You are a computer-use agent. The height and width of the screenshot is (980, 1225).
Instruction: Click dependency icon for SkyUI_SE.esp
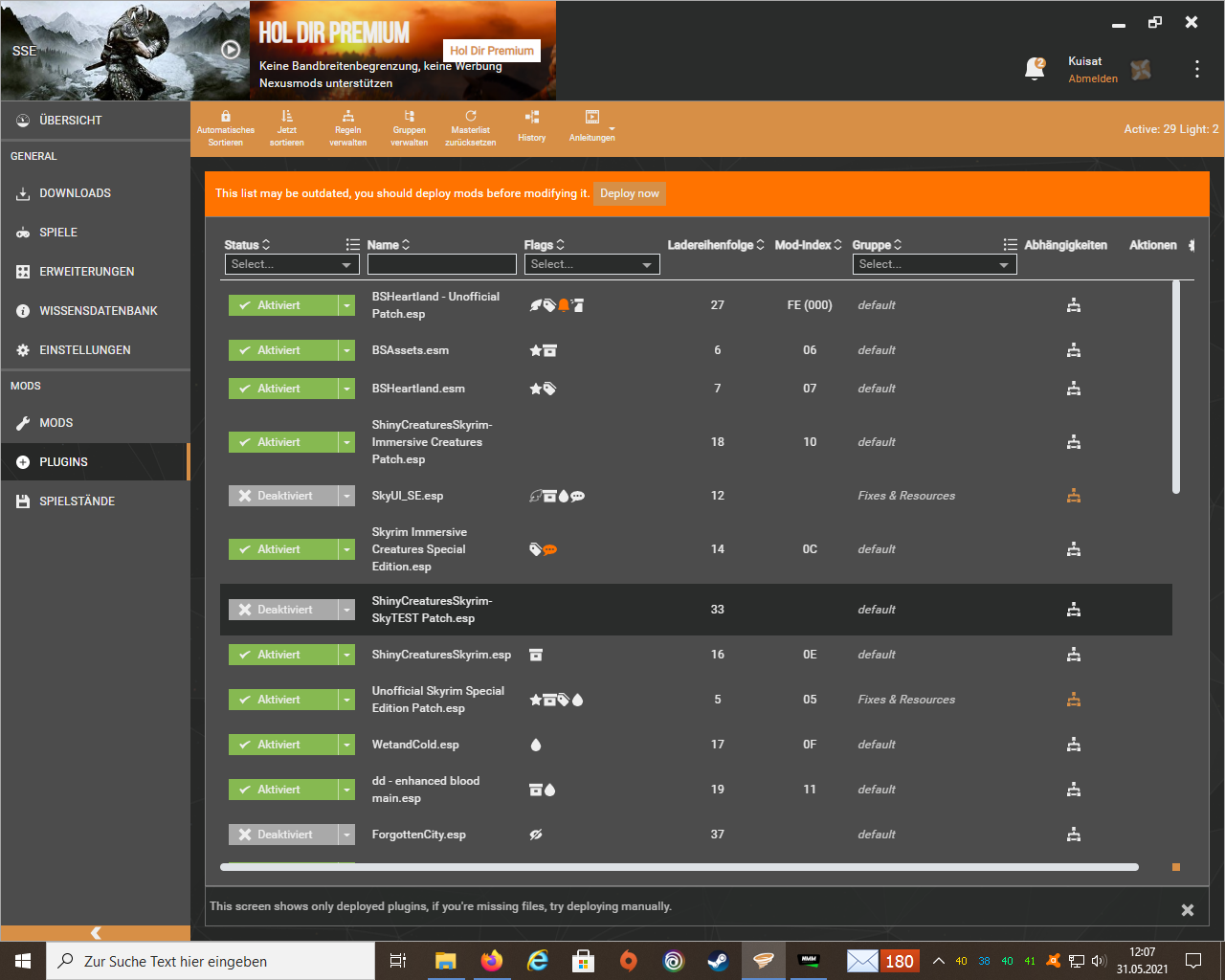[1074, 496]
